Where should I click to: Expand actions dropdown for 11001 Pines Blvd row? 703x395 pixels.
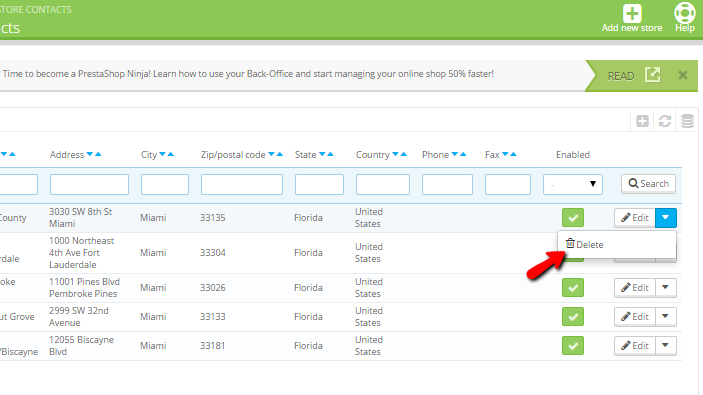pyautogui.click(x=666, y=288)
